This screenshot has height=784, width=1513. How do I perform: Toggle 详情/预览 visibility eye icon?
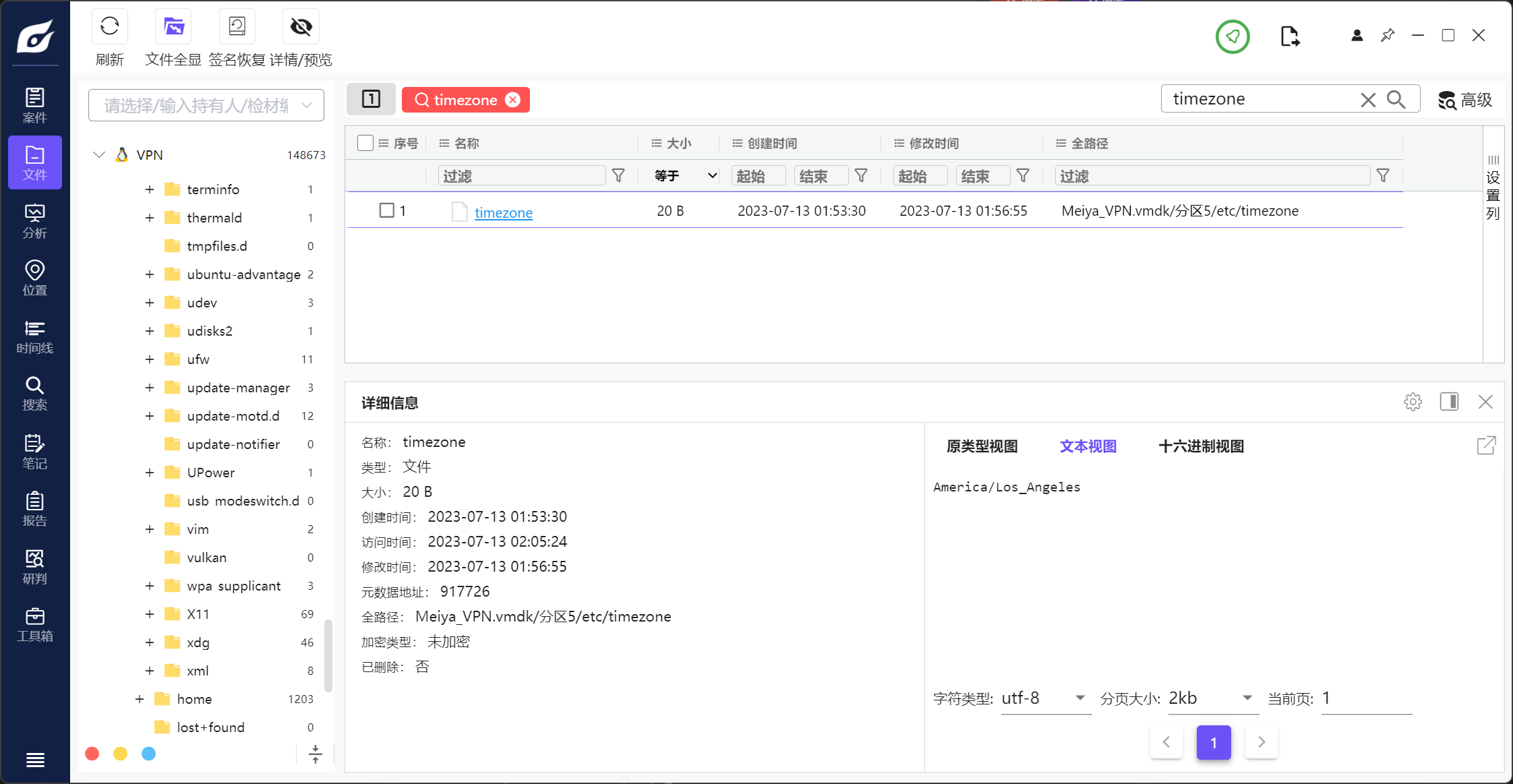pyautogui.click(x=301, y=27)
